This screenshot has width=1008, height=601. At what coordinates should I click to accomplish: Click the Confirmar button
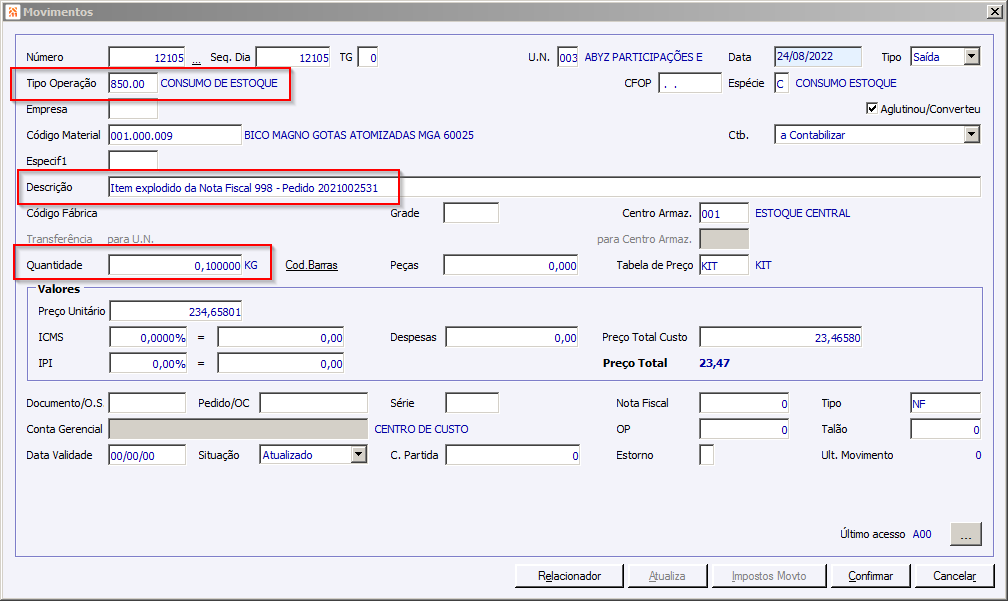(x=870, y=576)
